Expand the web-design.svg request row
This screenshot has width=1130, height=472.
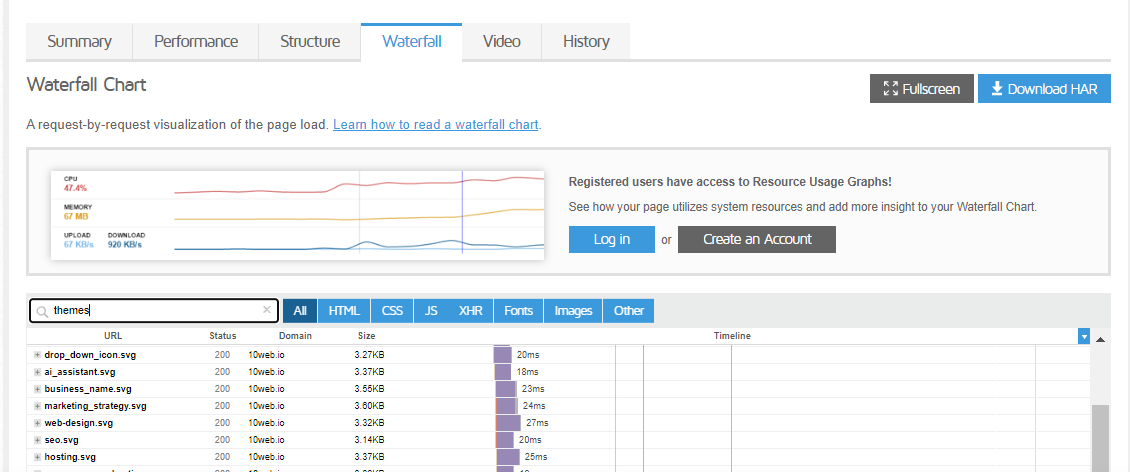click(x=37, y=423)
